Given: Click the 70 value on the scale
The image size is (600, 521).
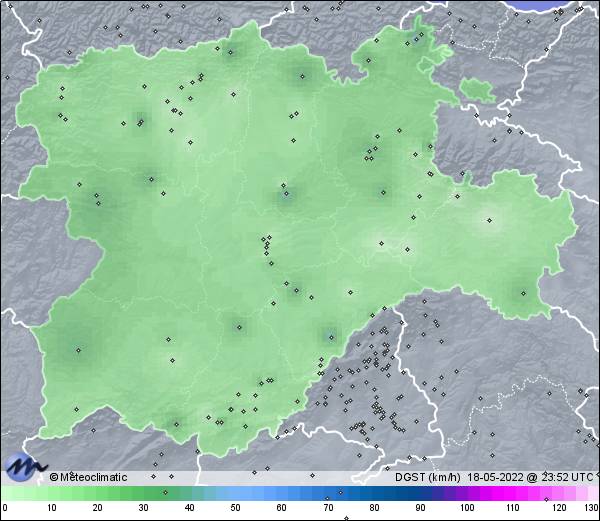Looking at the screenshot, I should coord(328,508).
